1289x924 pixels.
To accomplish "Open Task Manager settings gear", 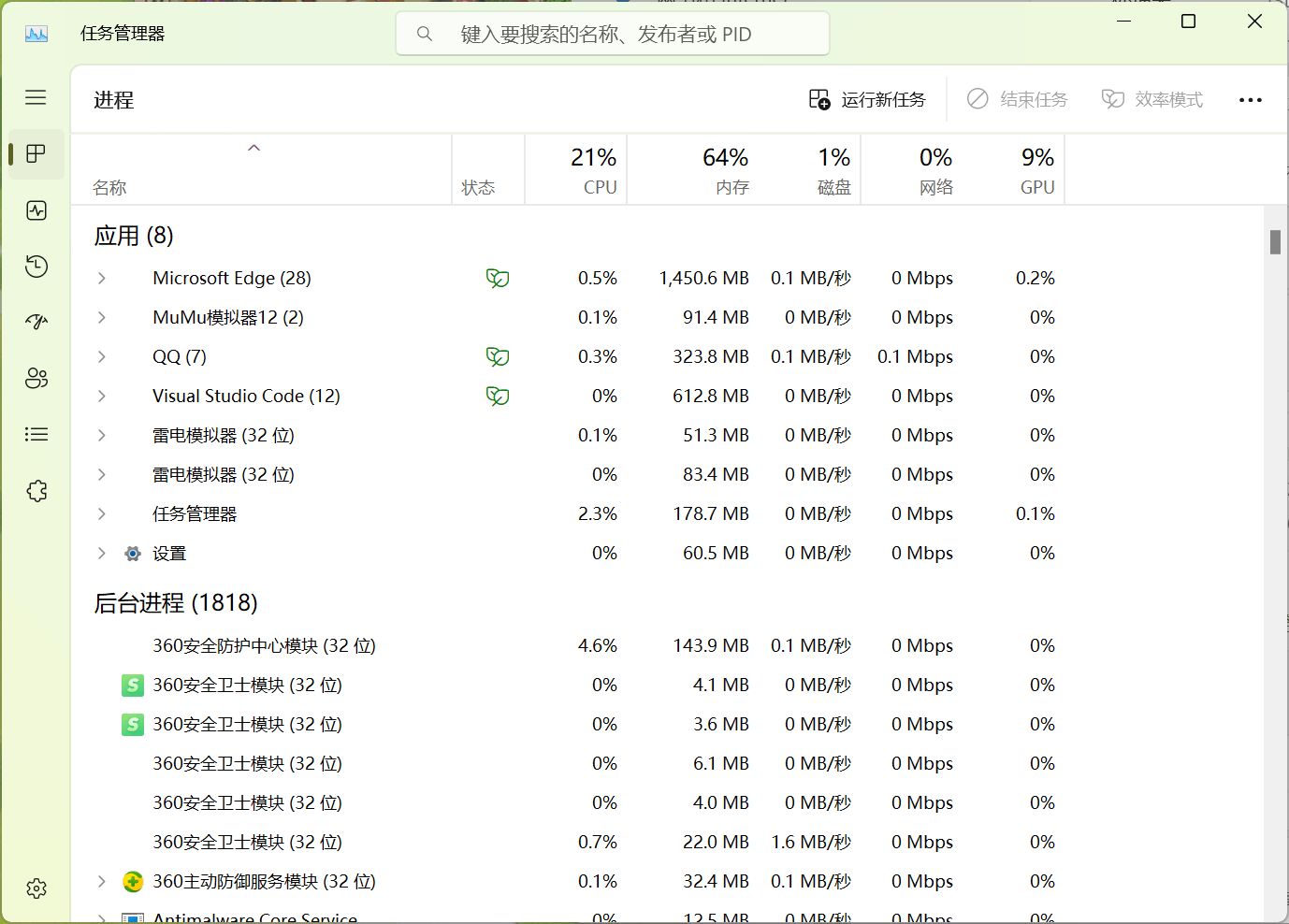I will tap(36, 888).
